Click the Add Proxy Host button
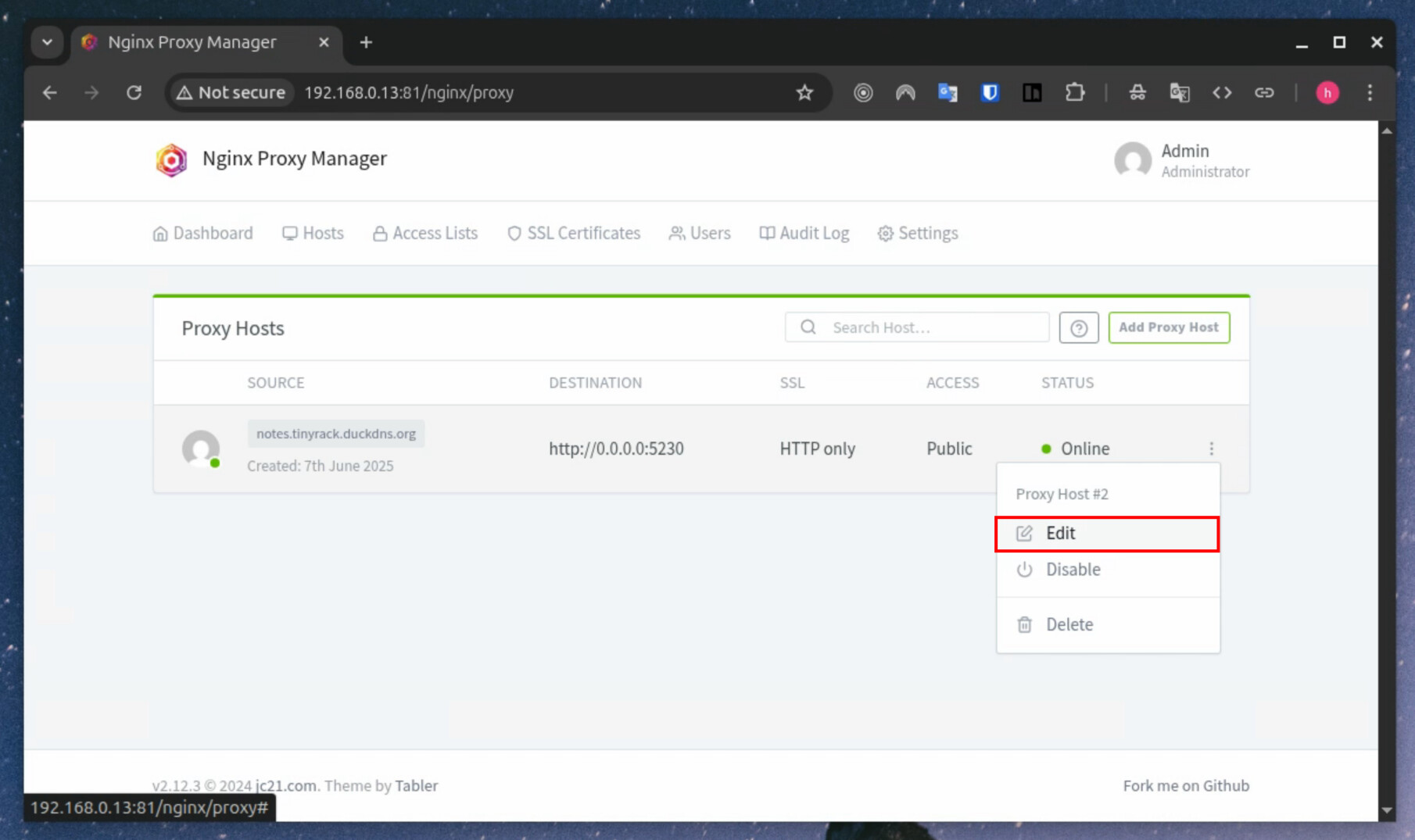 (1169, 327)
